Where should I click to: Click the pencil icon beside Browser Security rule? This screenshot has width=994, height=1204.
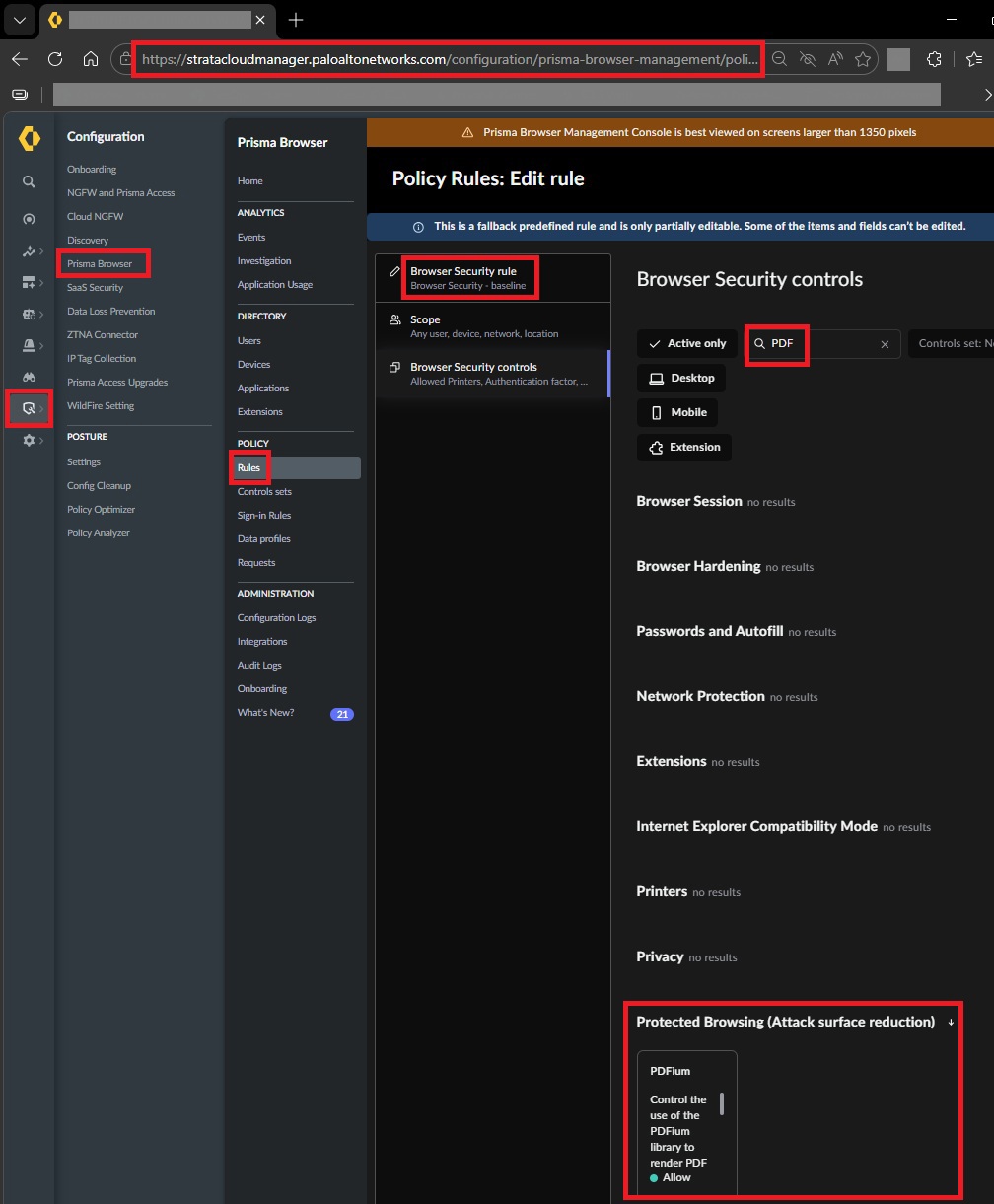395,271
